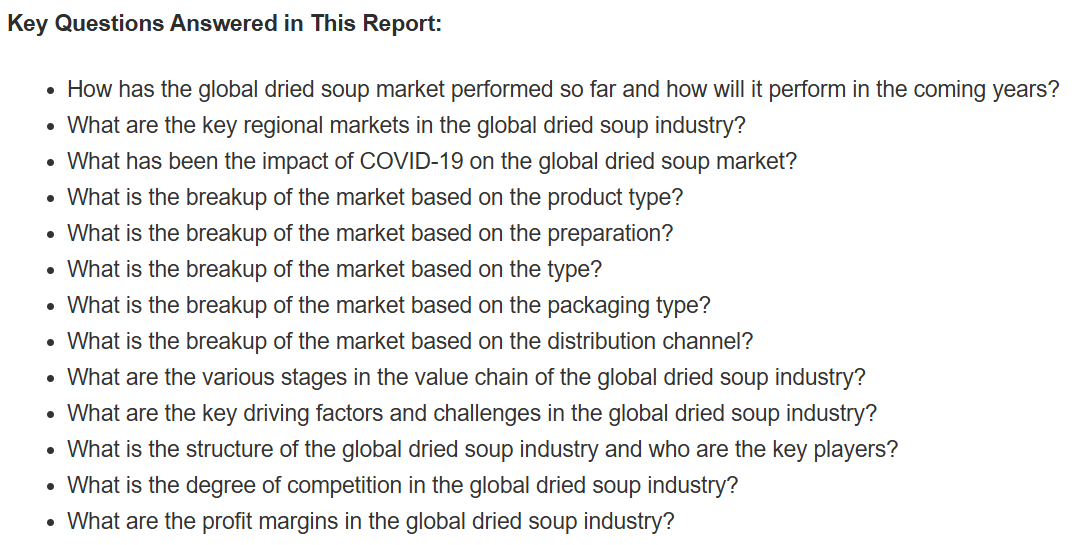Click the value chain stages question

(466, 377)
